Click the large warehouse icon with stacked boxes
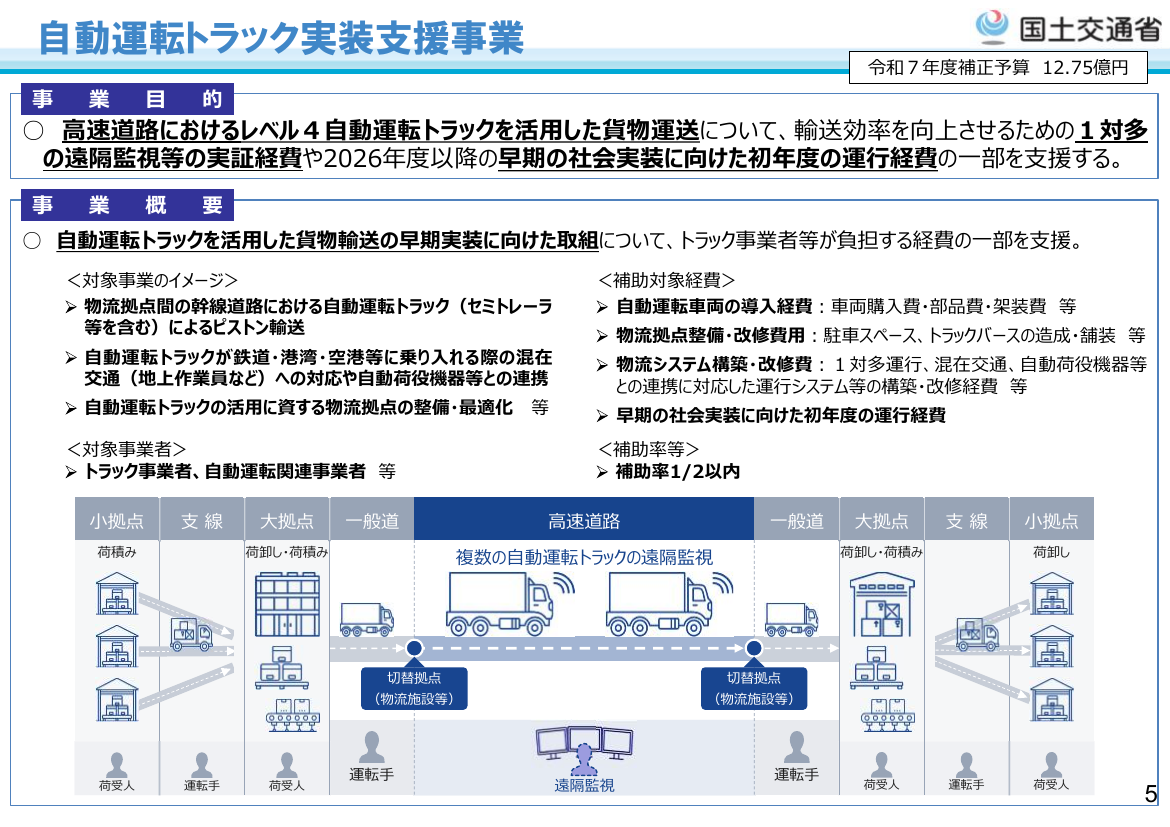This screenshot has width=1170, height=827. 882,604
